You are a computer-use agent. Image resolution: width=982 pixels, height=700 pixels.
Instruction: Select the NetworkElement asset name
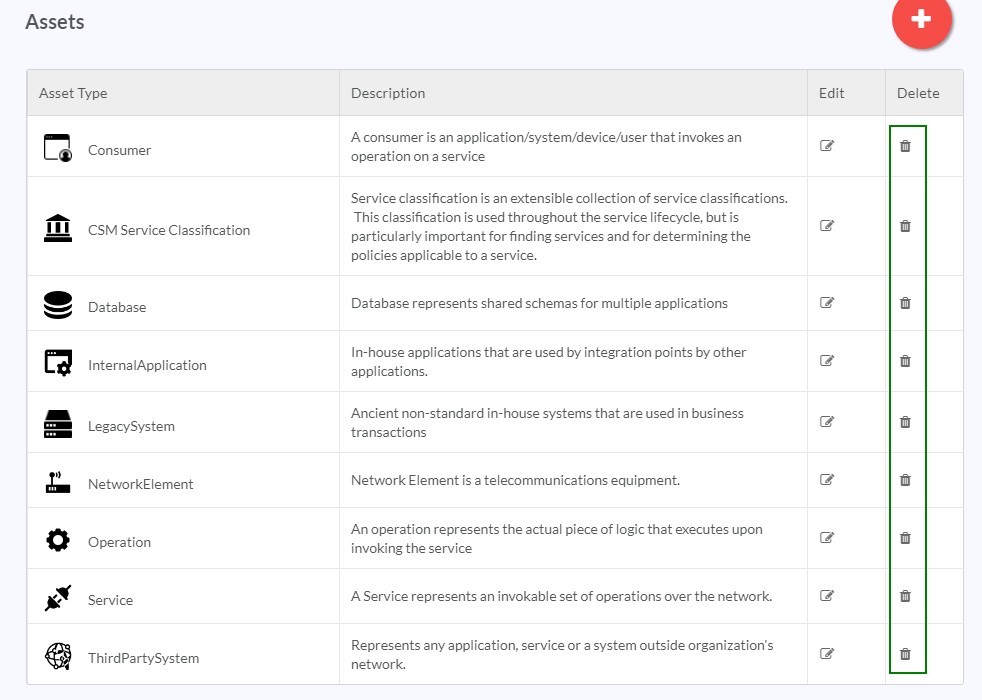(140, 485)
